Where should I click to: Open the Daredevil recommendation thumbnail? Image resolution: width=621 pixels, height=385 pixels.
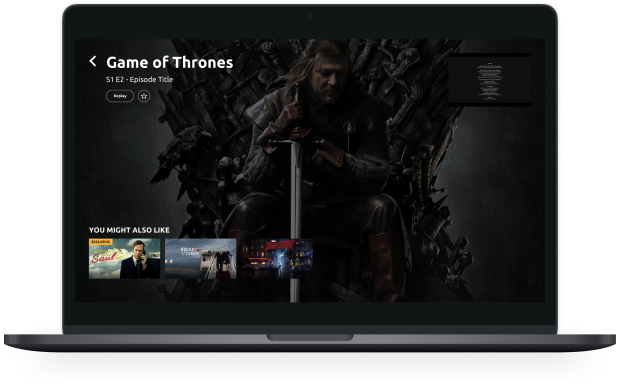(276, 258)
